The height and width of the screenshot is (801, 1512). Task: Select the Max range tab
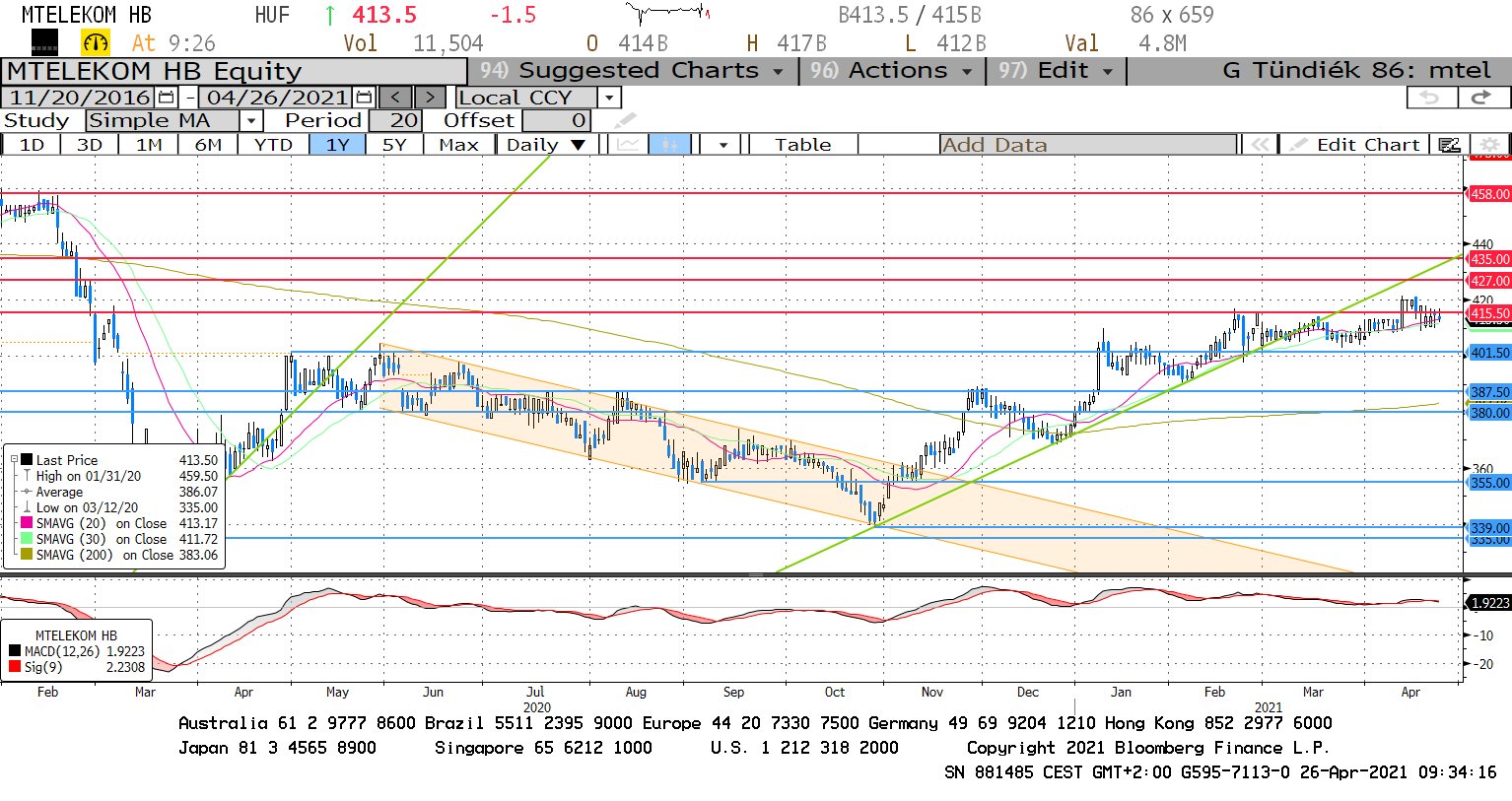458,145
